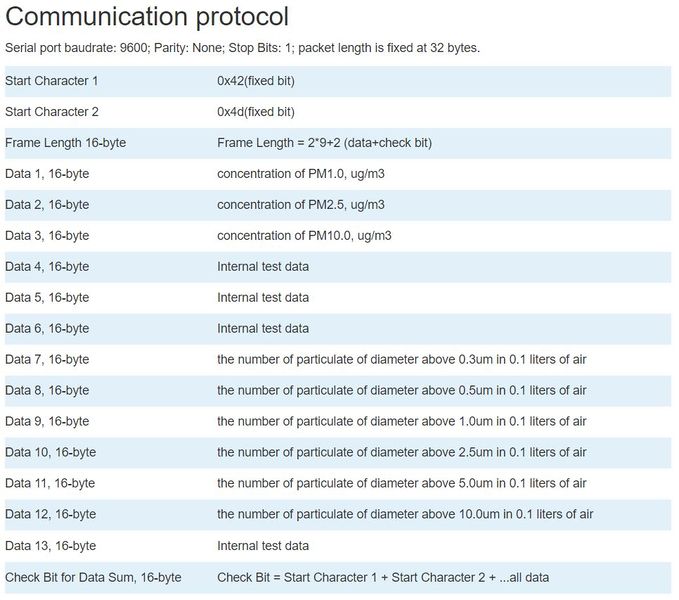This screenshot has height=600, width=679.
Task: Click the Data 13, 16-byte label
Action: click(x=50, y=545)
